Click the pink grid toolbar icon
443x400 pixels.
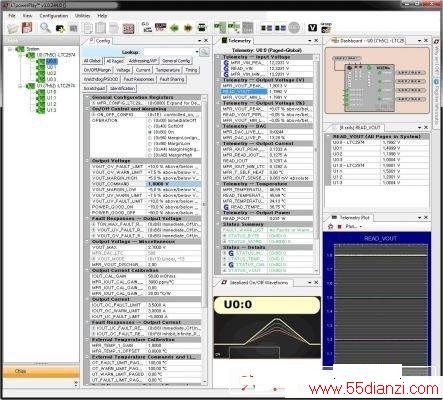(129, 28)
